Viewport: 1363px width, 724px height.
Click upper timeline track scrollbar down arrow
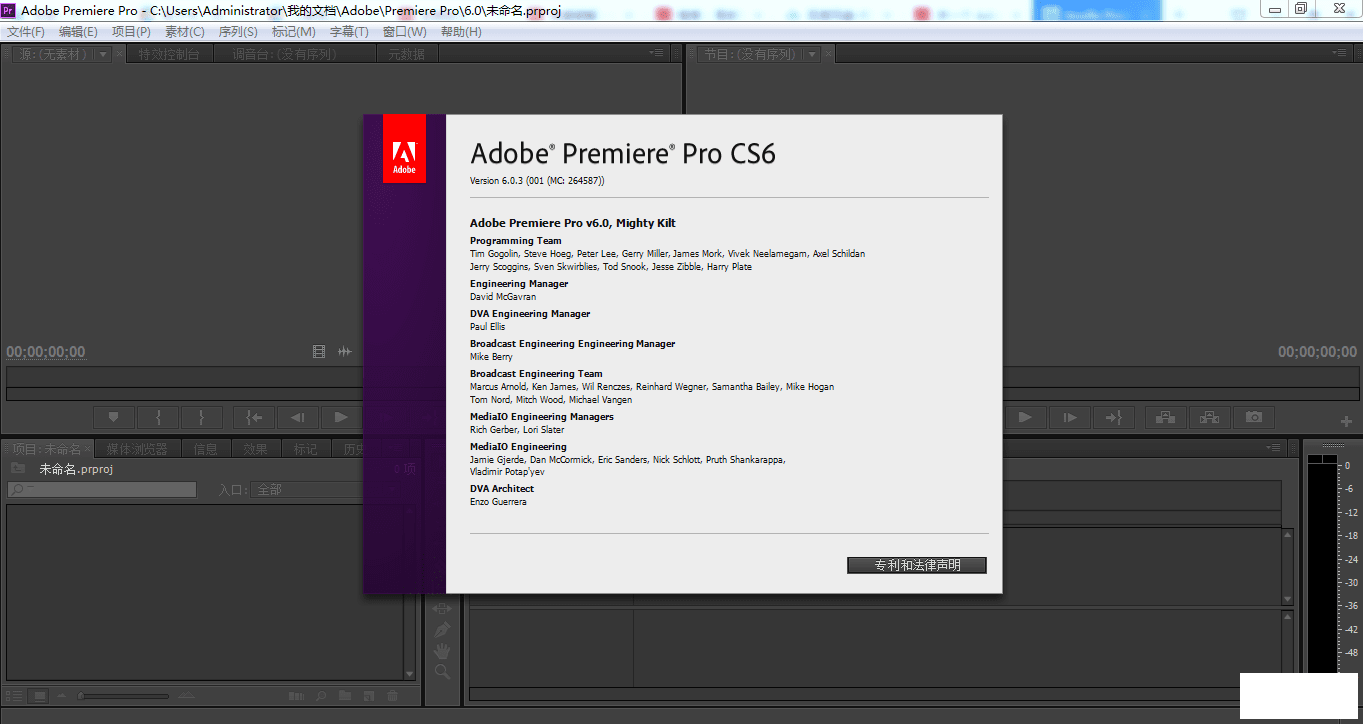(1288, 598)
